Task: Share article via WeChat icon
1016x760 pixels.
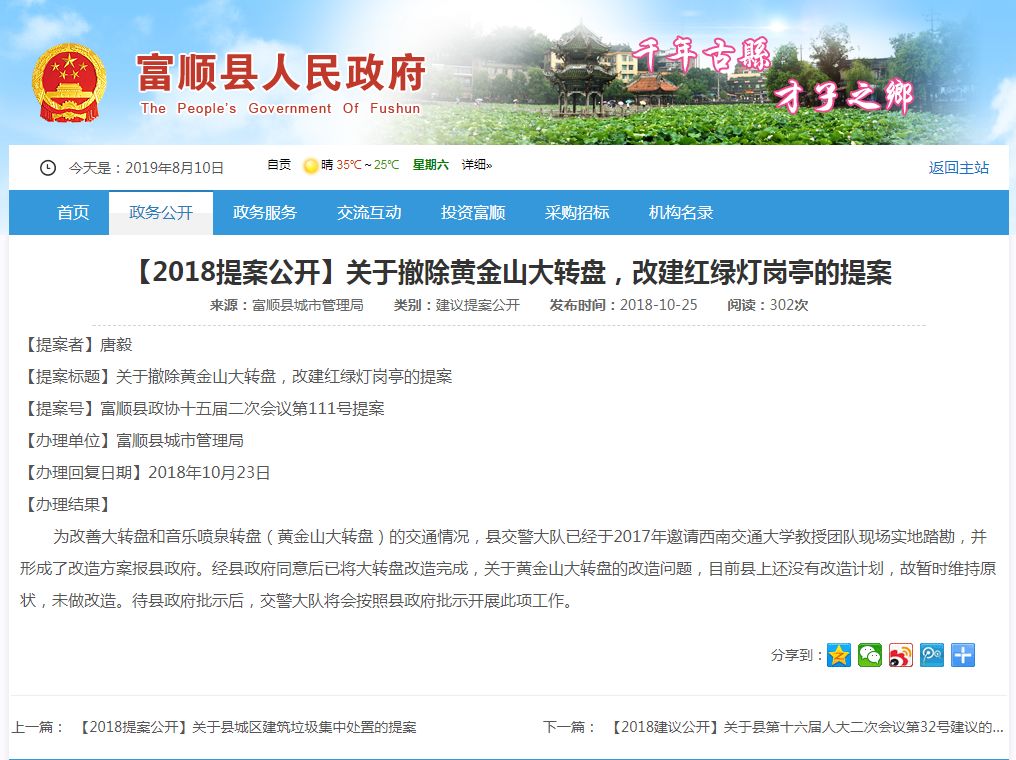Action: [x=870, y=655]
